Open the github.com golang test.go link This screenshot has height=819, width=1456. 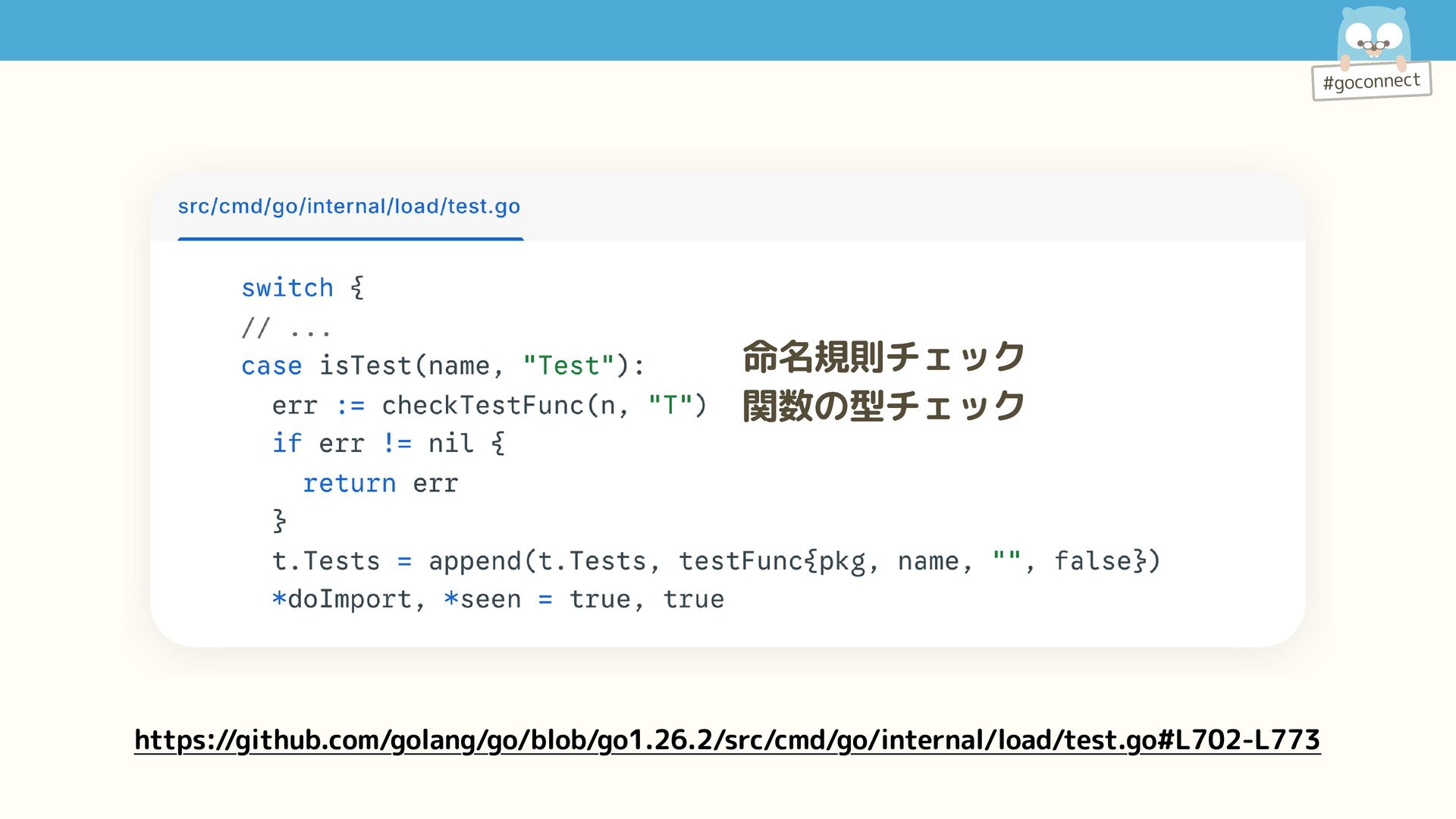726,739
